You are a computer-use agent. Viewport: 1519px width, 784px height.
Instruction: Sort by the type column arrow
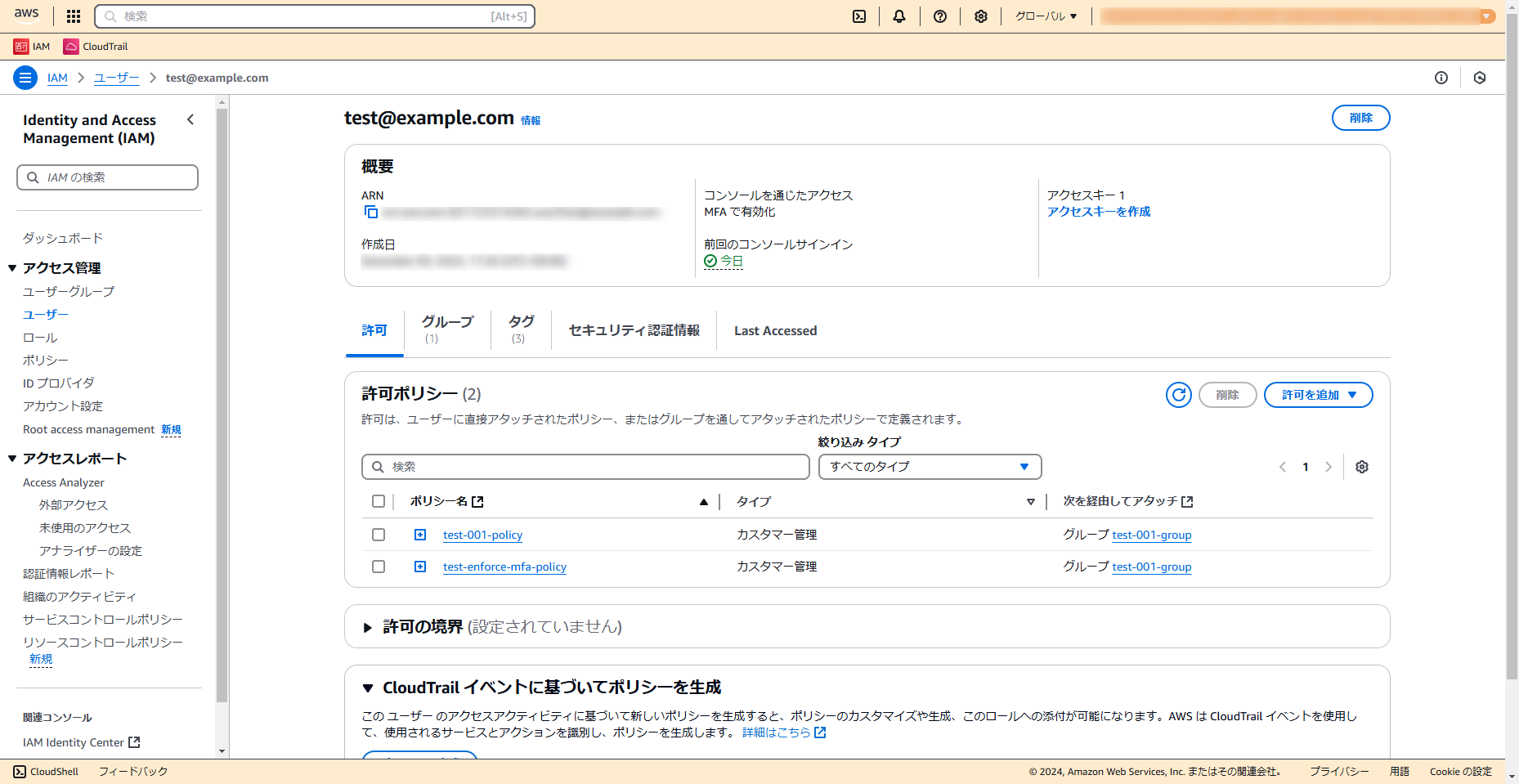coord(1031,502)
